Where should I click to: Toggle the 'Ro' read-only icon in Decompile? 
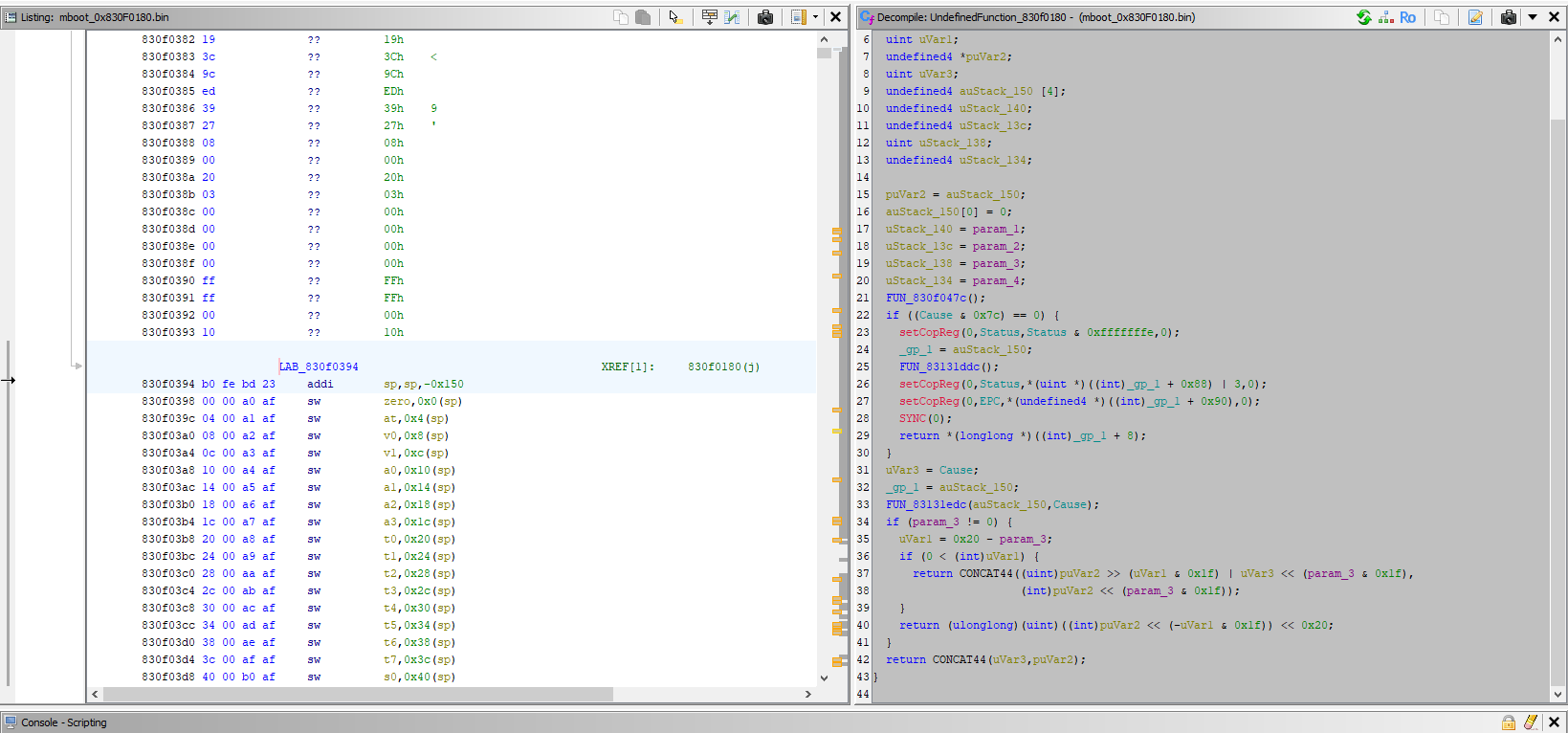point(1407,16)
